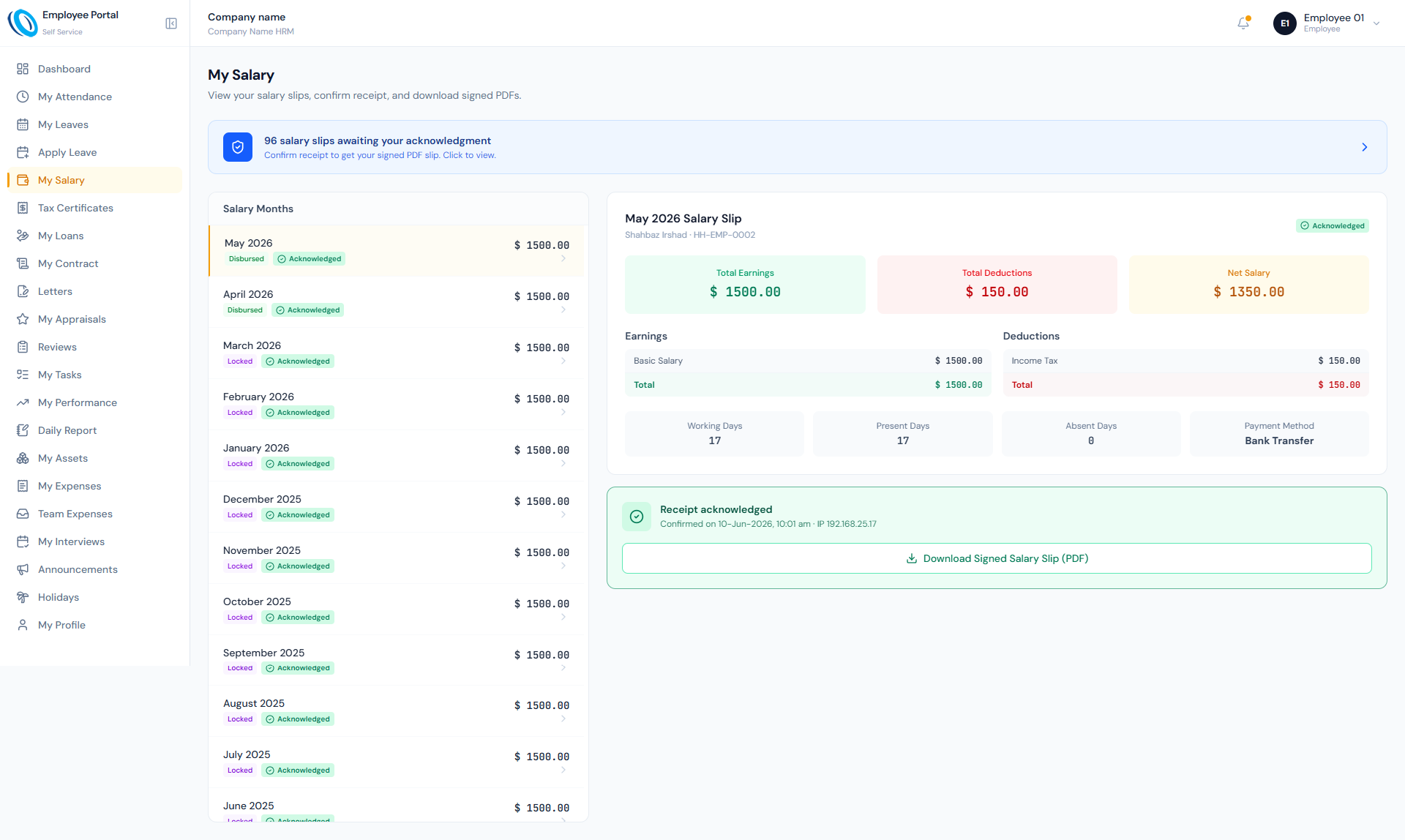Open notifications bell icon

1243,23
